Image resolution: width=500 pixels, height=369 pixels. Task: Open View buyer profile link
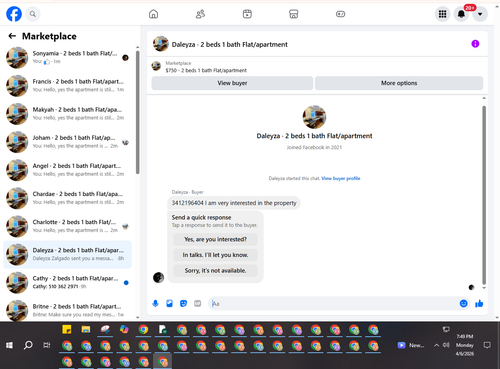(x=341, y=178)
